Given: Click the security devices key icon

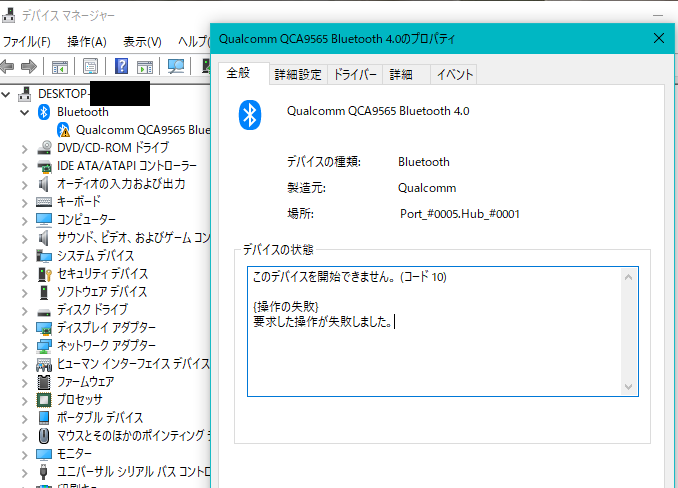Looking at the screenshot, I should pos(45,274).
